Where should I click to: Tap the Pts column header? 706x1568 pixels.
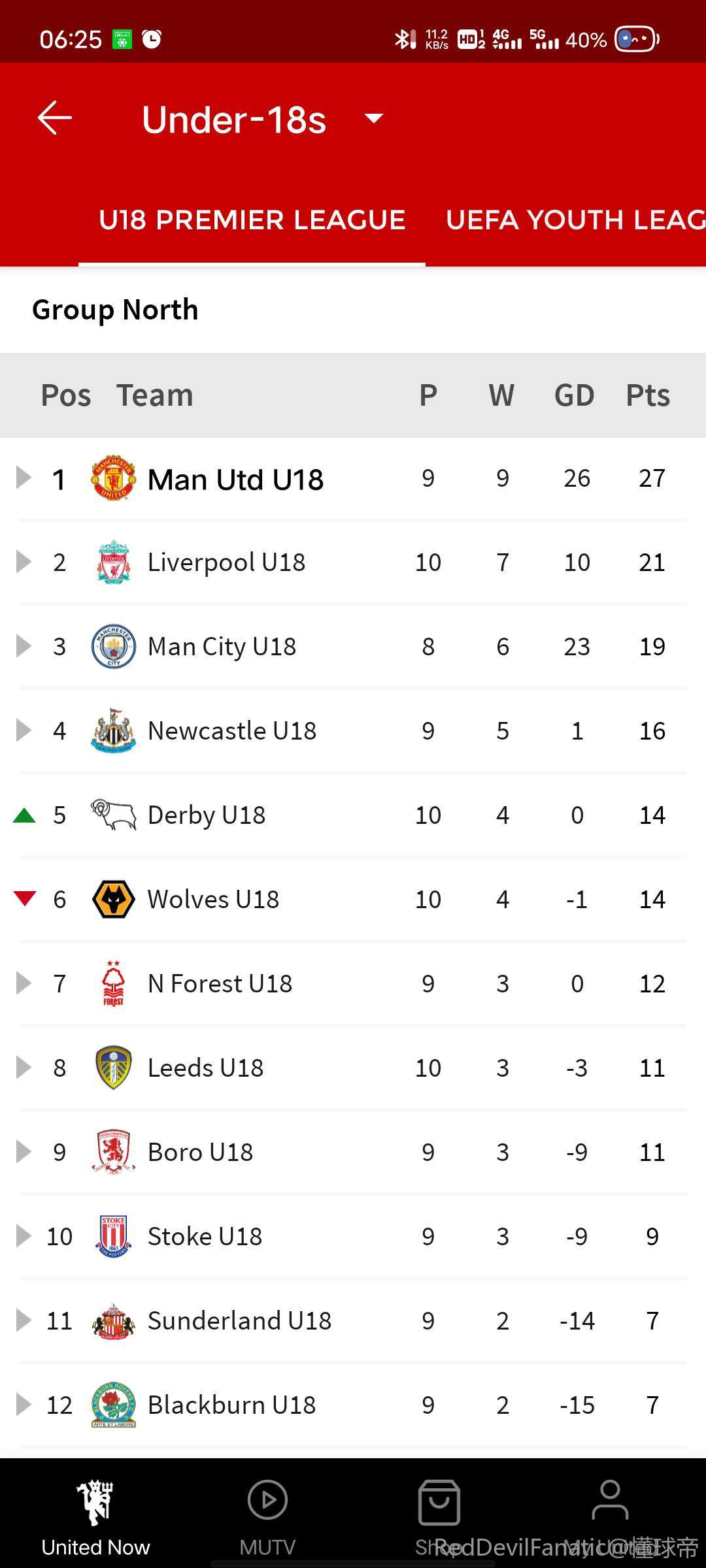click(648, 395)
